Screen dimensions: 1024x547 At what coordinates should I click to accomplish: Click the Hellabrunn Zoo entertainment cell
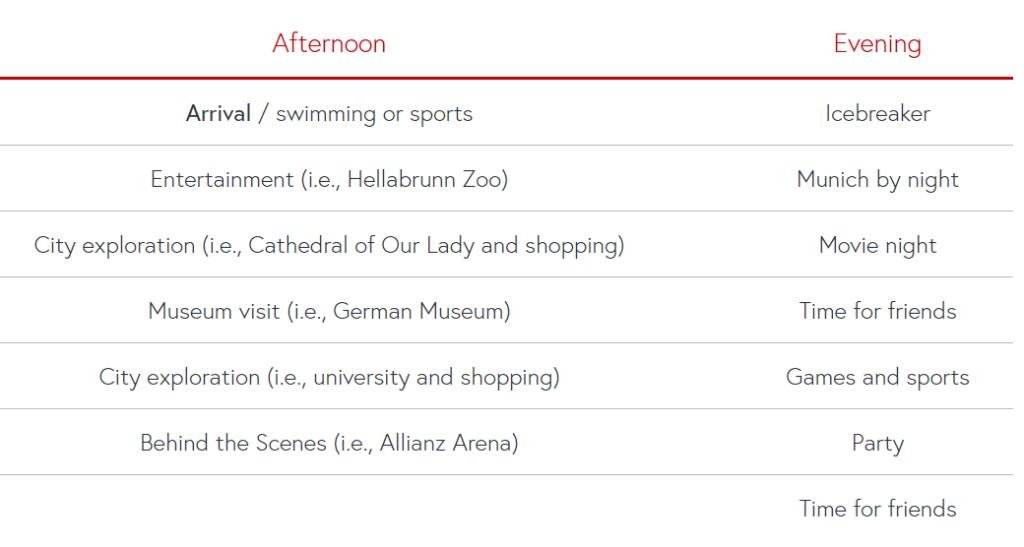click(x=329, y=180)
